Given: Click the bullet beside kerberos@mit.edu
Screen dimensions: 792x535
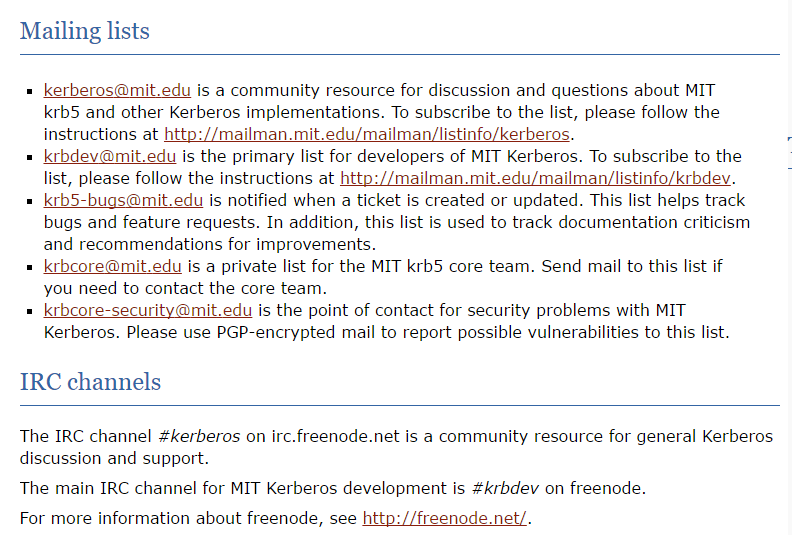Looking at the screenshot, I should pos(30,91).
